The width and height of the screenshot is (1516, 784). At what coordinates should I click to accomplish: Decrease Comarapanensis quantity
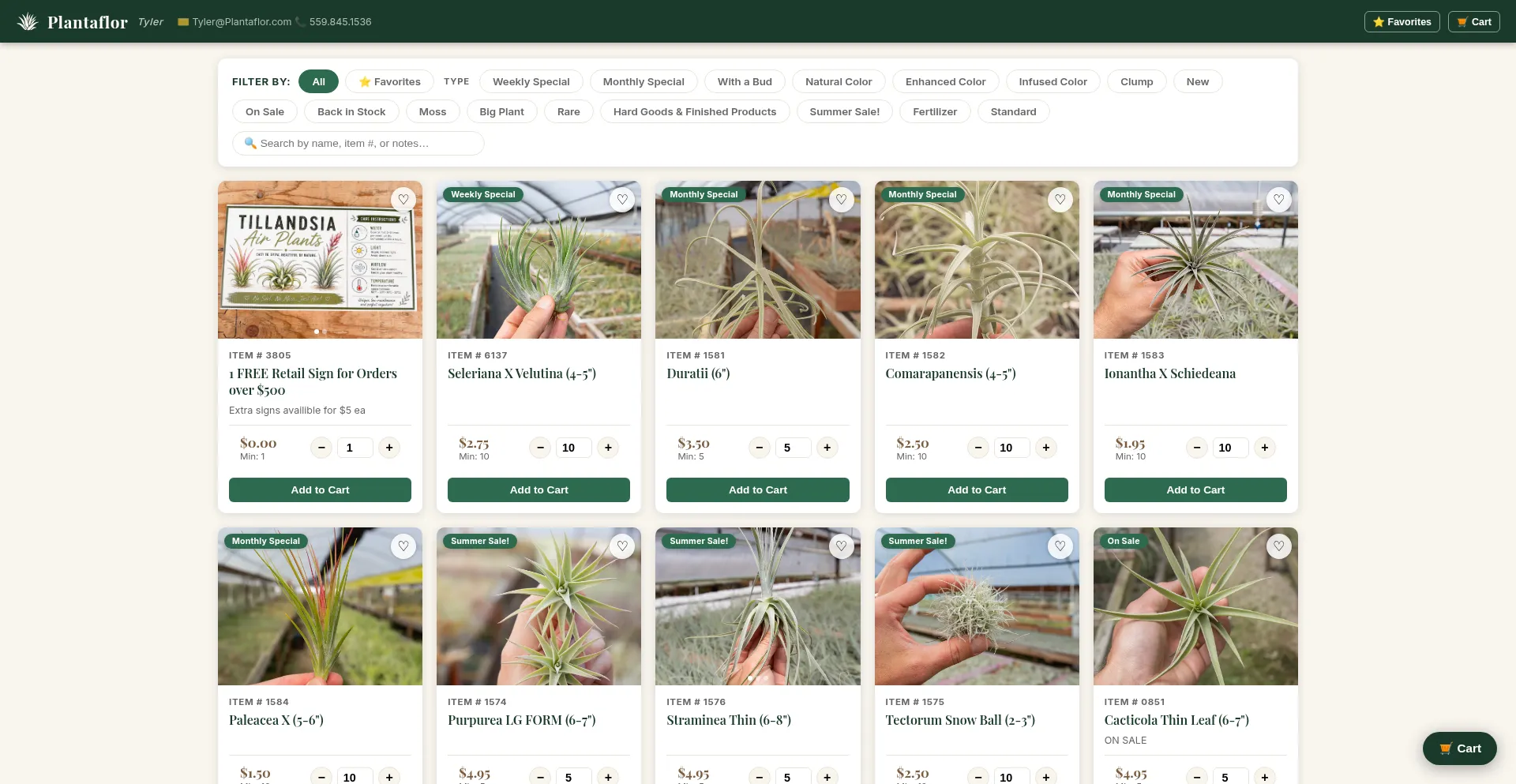978,448
